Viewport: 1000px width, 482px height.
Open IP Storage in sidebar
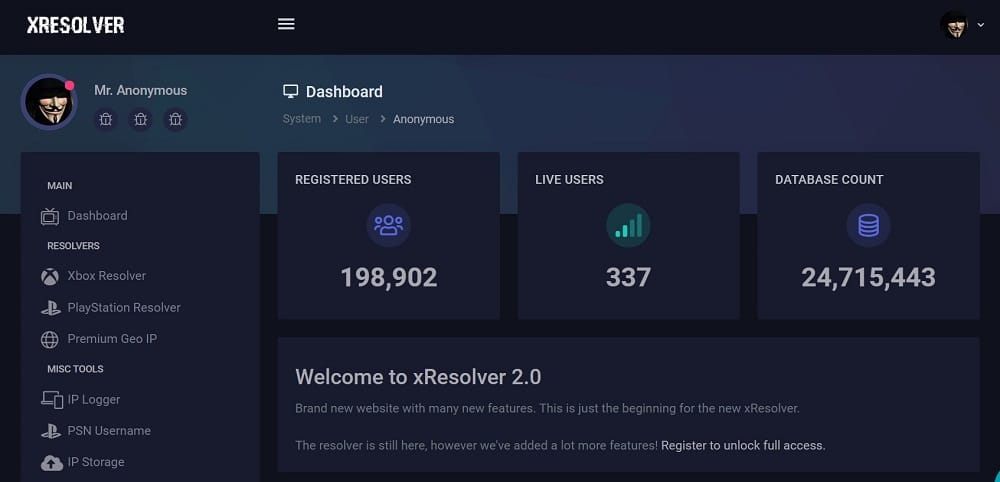point(96,462)
